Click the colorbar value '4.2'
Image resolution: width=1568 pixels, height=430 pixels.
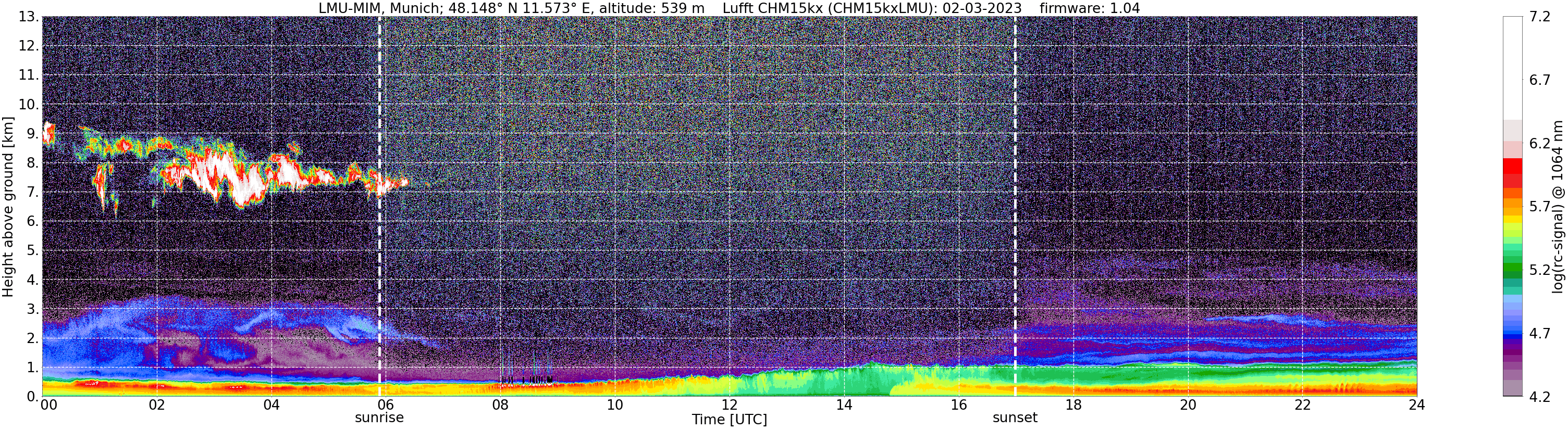coord(1539,396)
